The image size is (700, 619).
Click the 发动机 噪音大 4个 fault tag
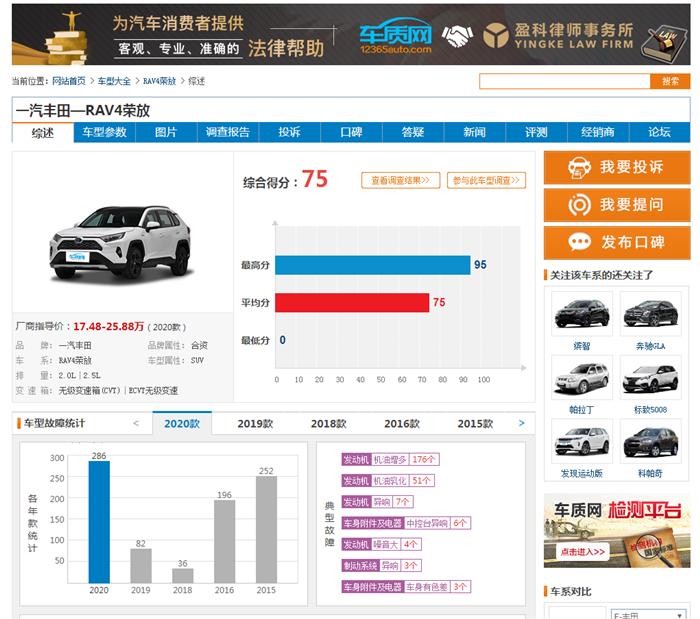pyautogui.click(x=382, y=544)
